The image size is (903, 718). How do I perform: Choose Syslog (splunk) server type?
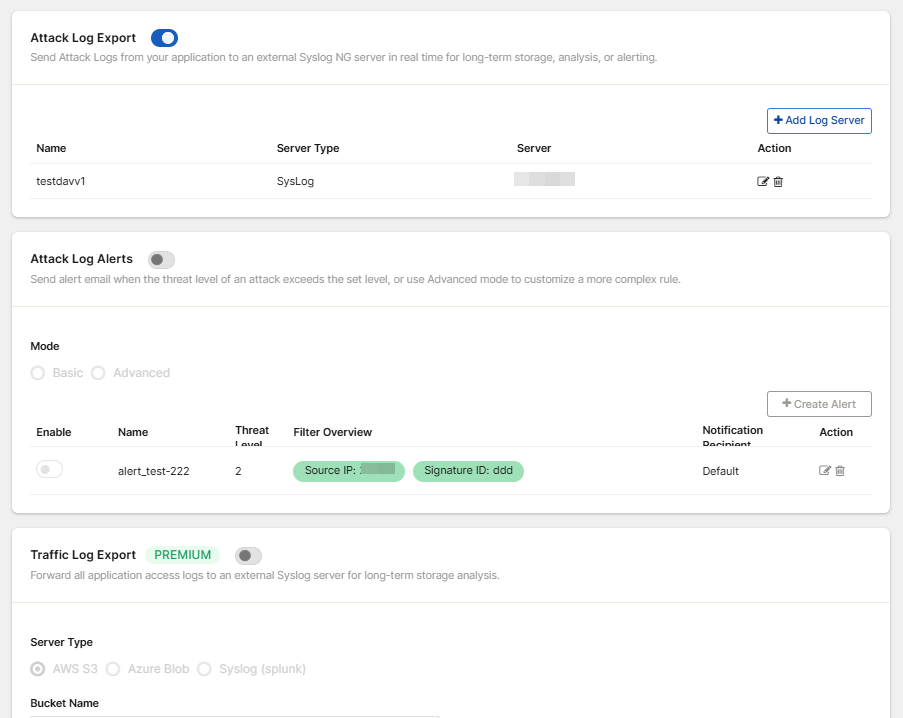tap(204, 669)
